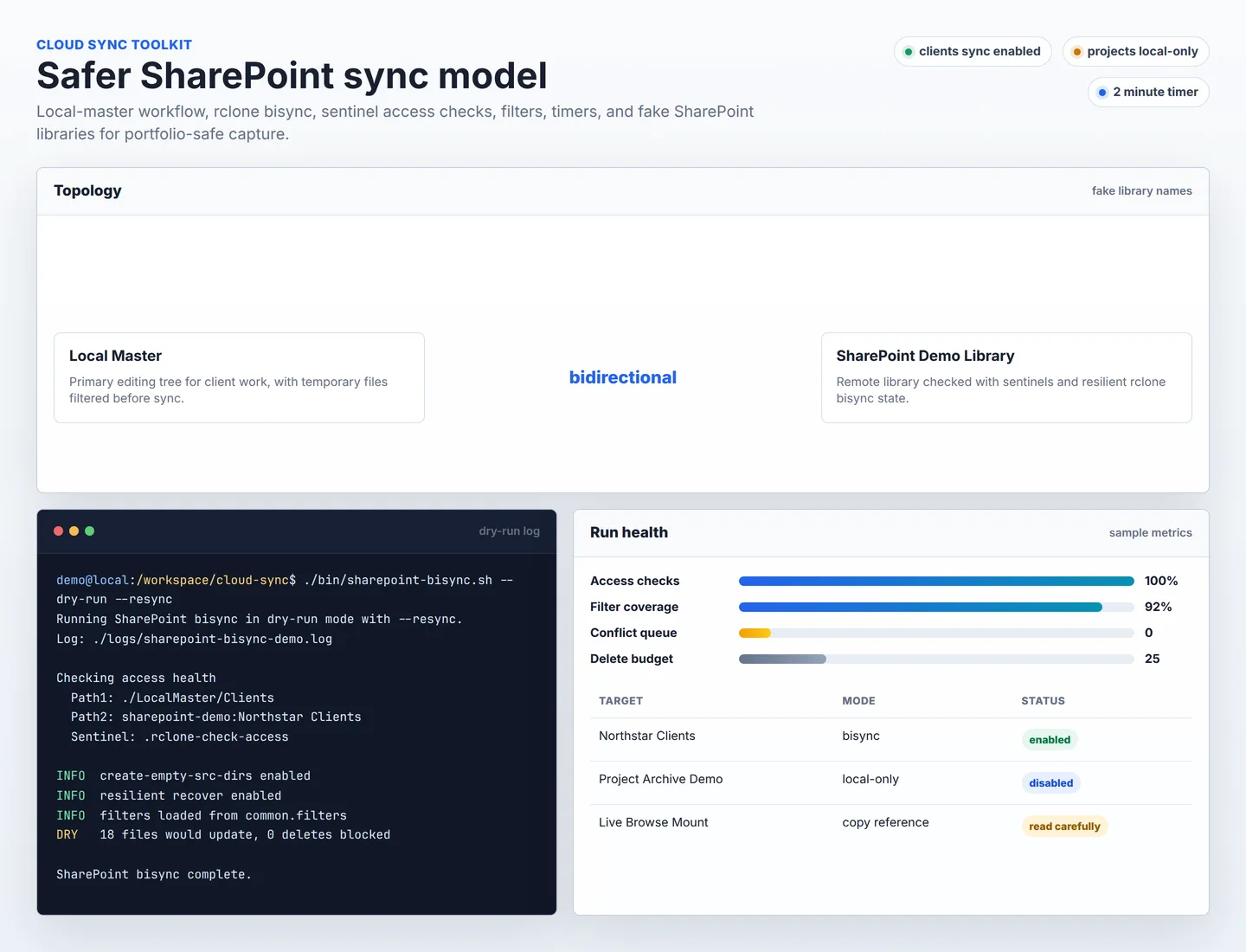The image size is (1246, 952).
Task: Click the 'Path1: ./LocalMaster/Clients' terminal line
Action: tap(172, 698)
